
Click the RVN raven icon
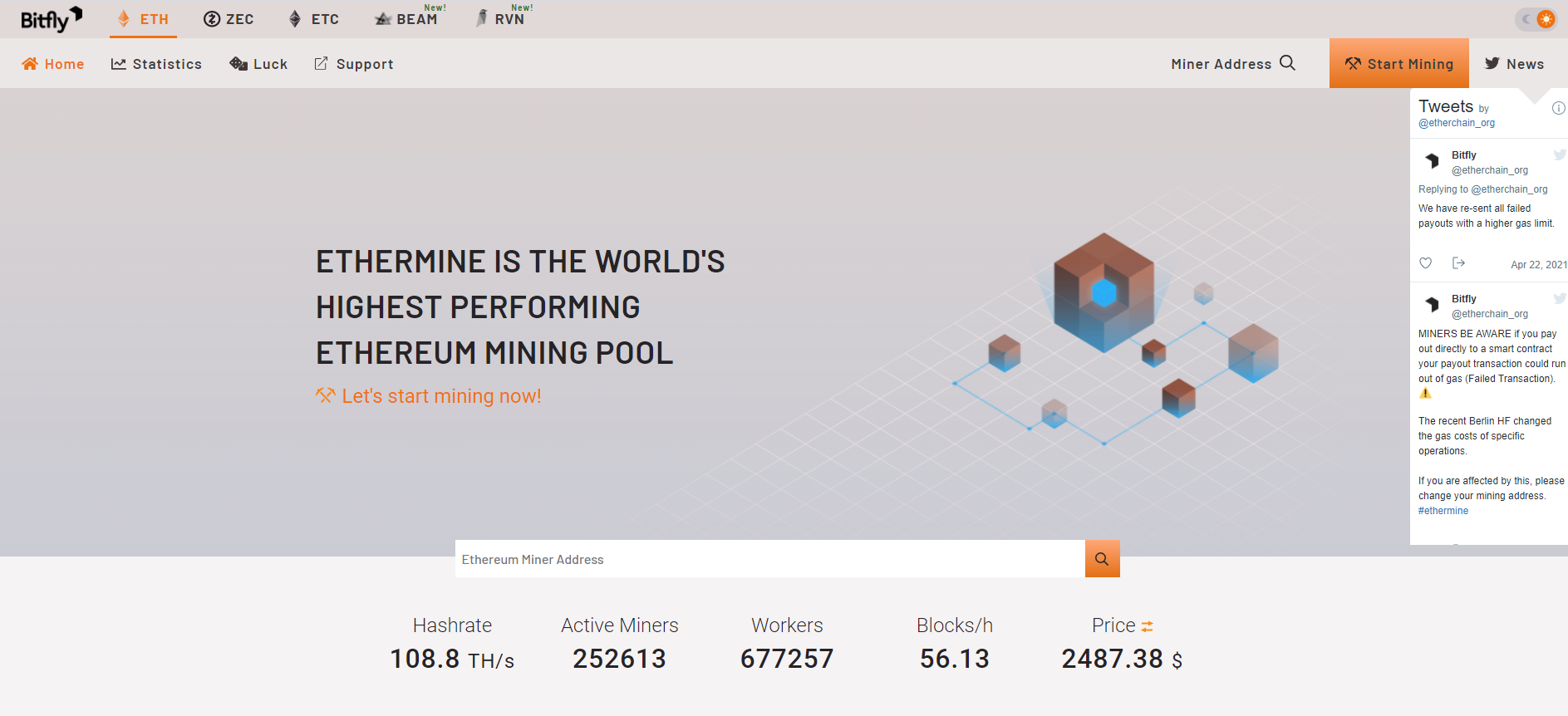(x=482, y=18)
